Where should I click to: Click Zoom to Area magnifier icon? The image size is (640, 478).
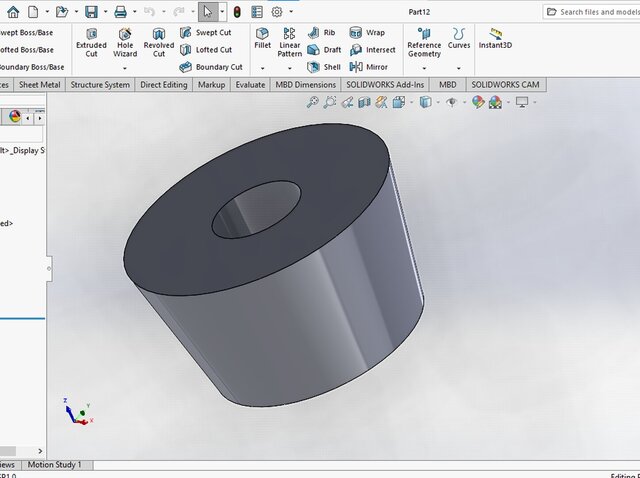[330, 102]
